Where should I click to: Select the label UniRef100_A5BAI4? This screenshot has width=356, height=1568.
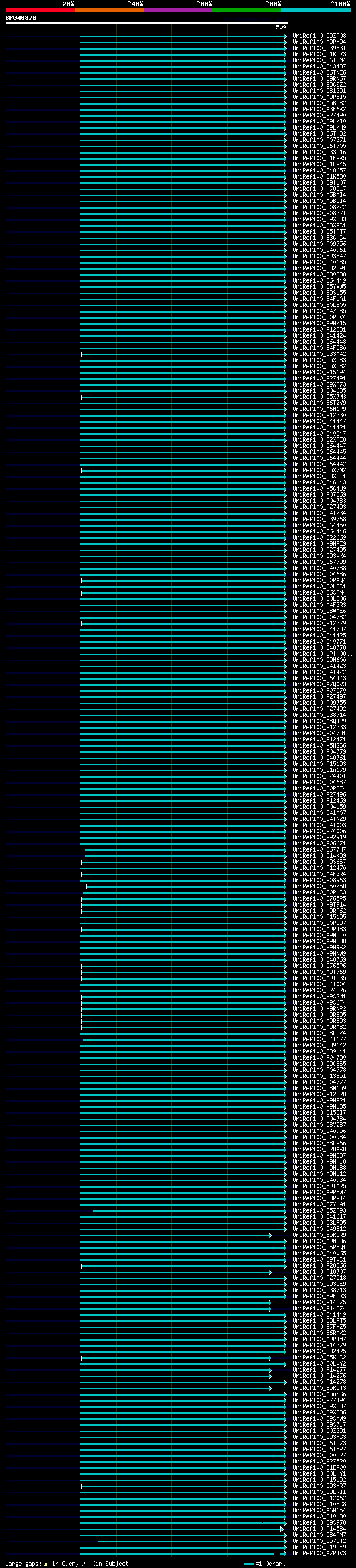[x=319, y=195]
